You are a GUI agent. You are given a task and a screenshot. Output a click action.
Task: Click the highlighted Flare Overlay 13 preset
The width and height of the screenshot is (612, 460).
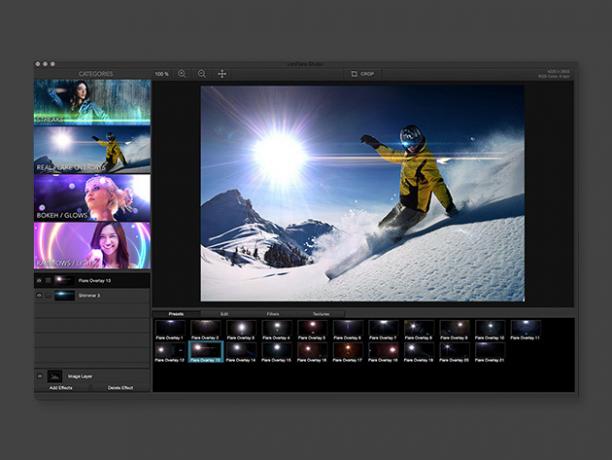pyautogui.click(x=206, y=352)
